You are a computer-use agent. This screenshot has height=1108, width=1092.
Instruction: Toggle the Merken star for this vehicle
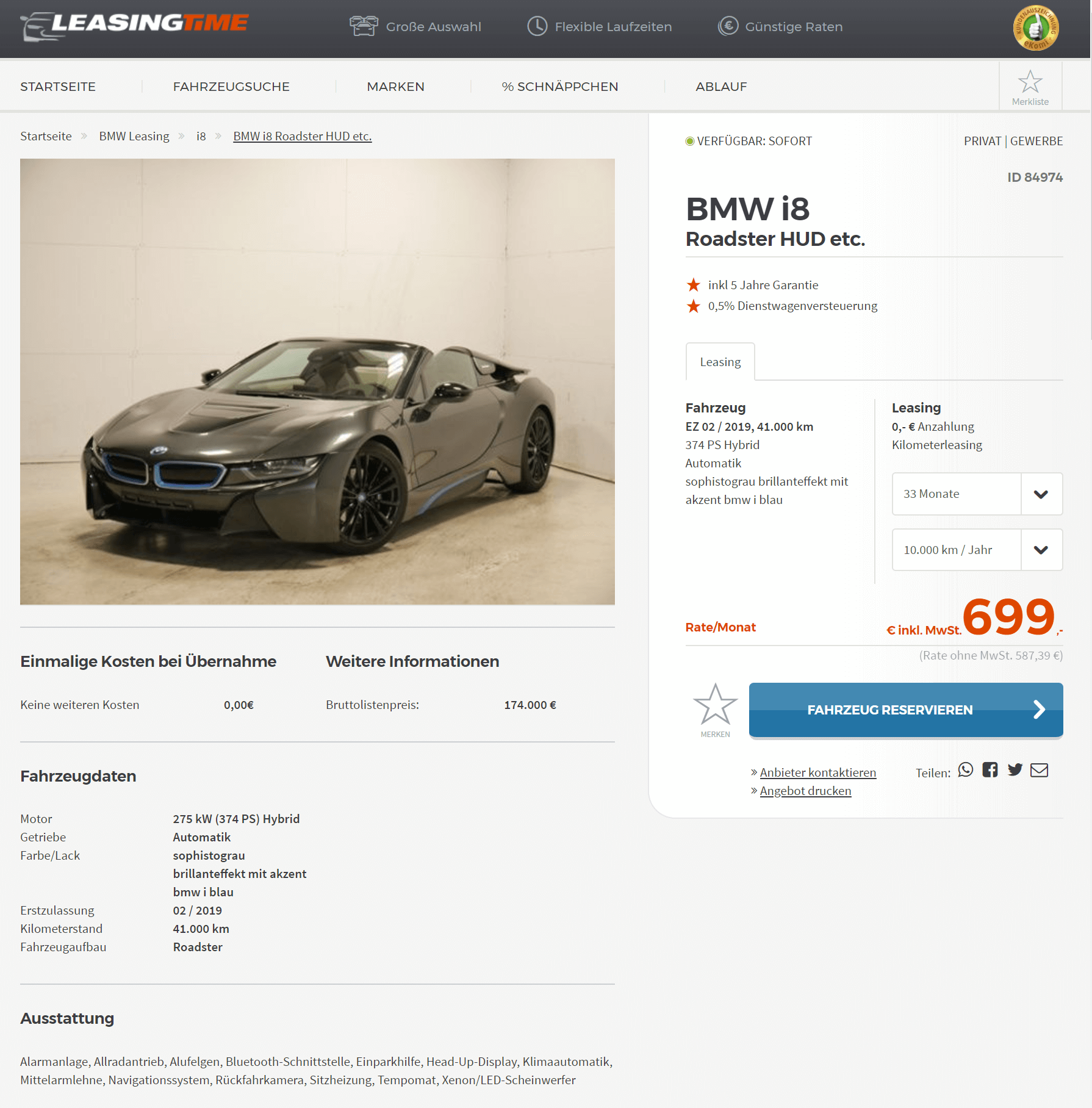tap(715, 705)
